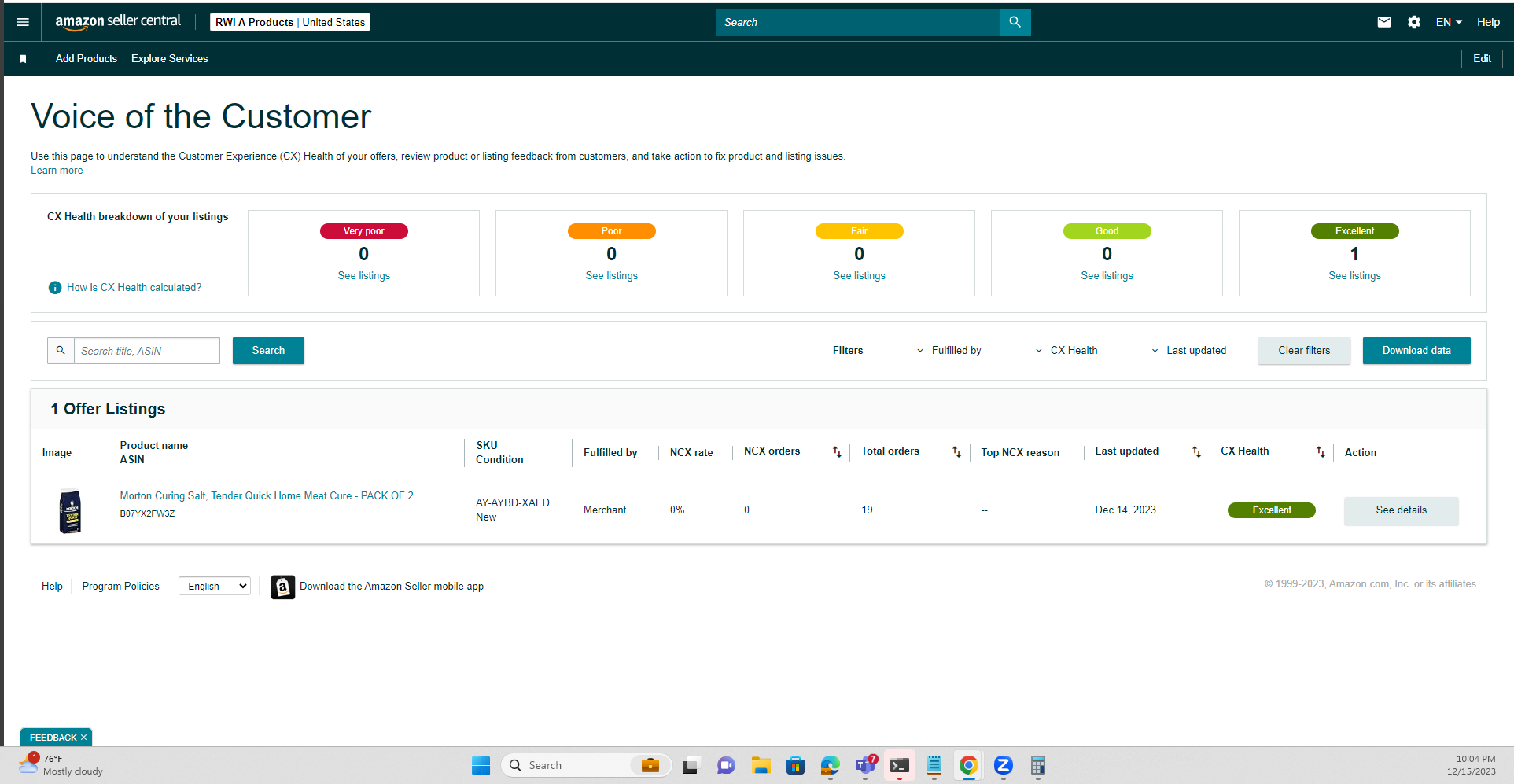Viewport: 1514px width, 784px height.
Task: Open the EN language dropdown
Action: tap(1449, 22)
